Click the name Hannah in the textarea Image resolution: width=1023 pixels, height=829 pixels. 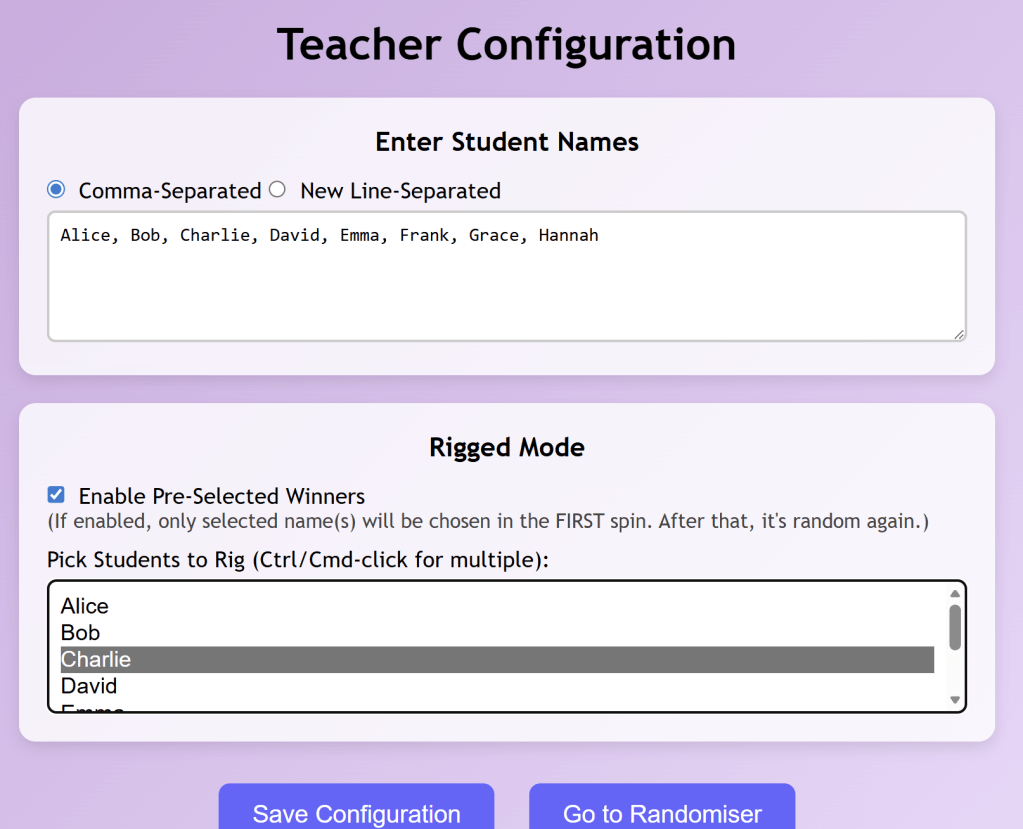[568, 236]
